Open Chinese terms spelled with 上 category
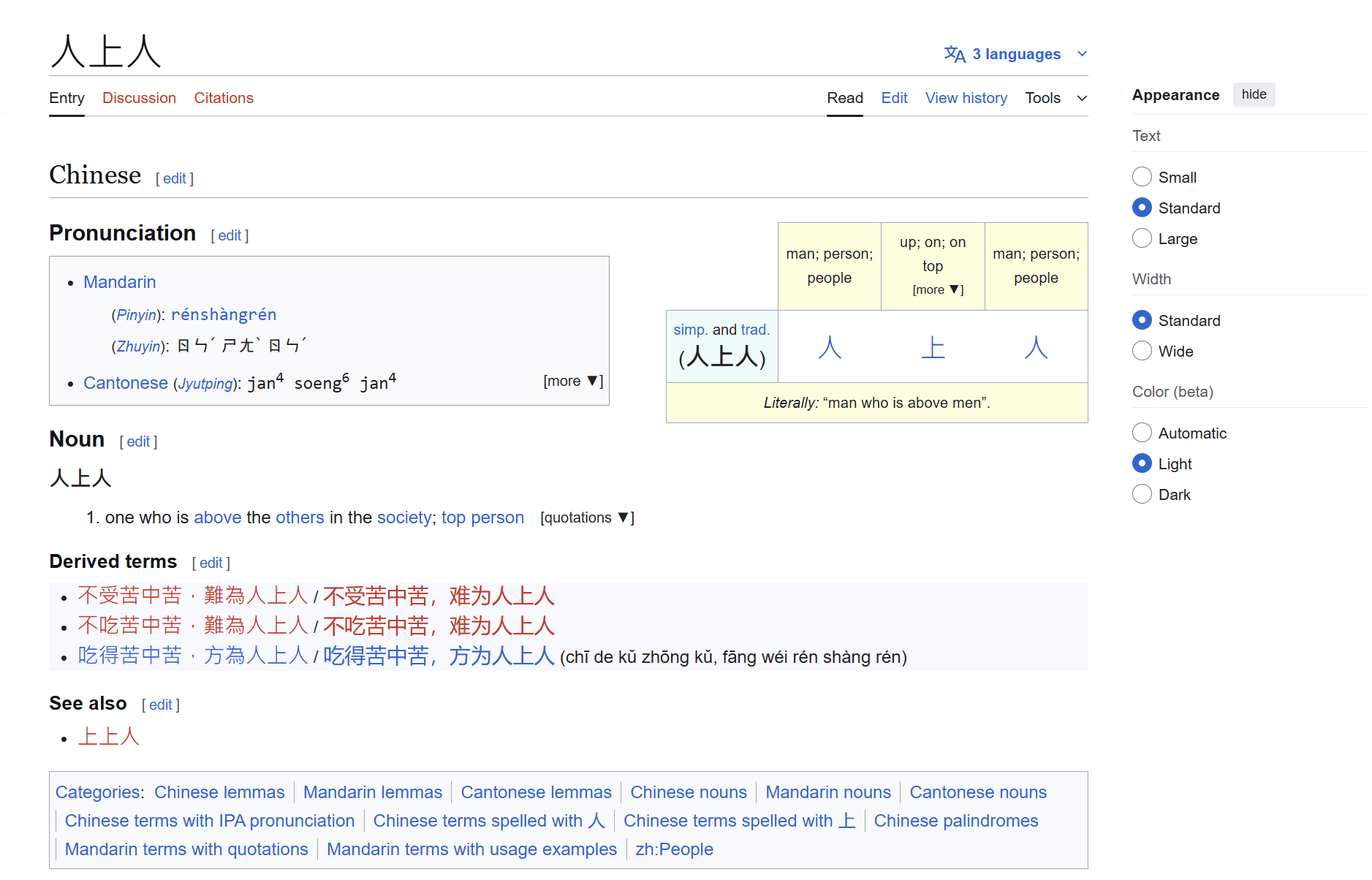The height and width of the screenshot is (880, 1372). (740, 821)
